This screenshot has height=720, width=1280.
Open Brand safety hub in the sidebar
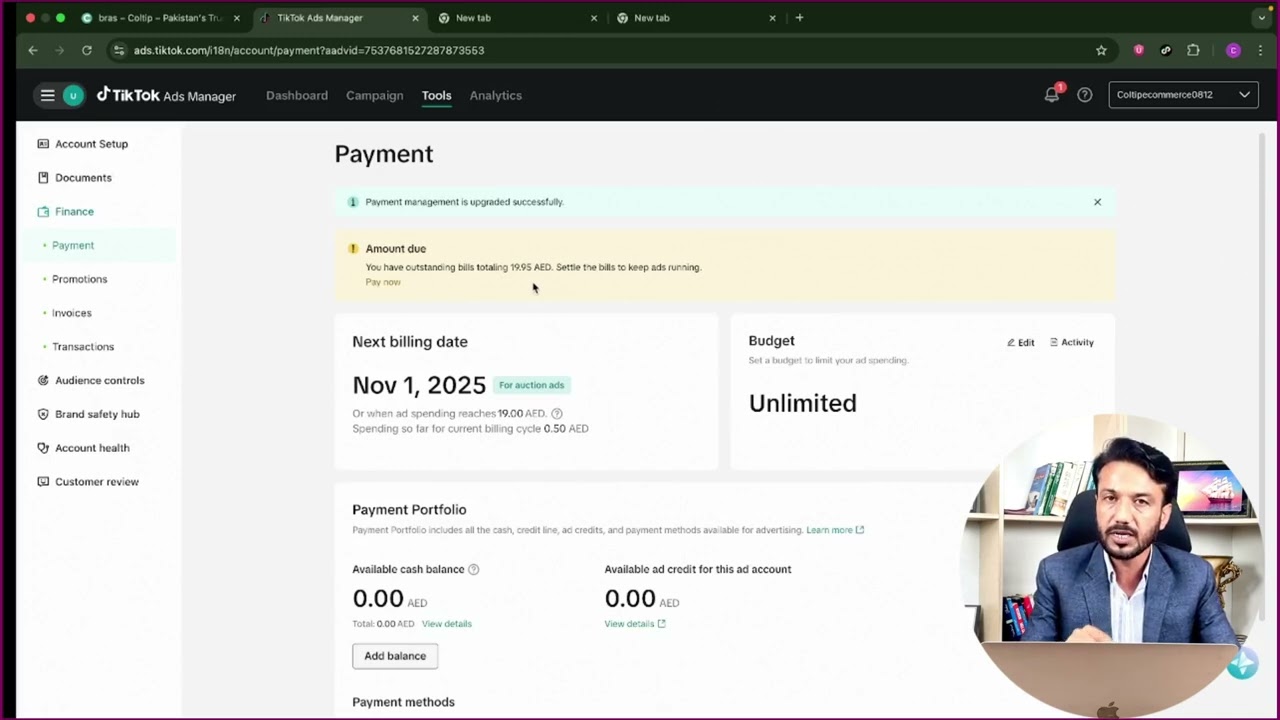point(97,414)
